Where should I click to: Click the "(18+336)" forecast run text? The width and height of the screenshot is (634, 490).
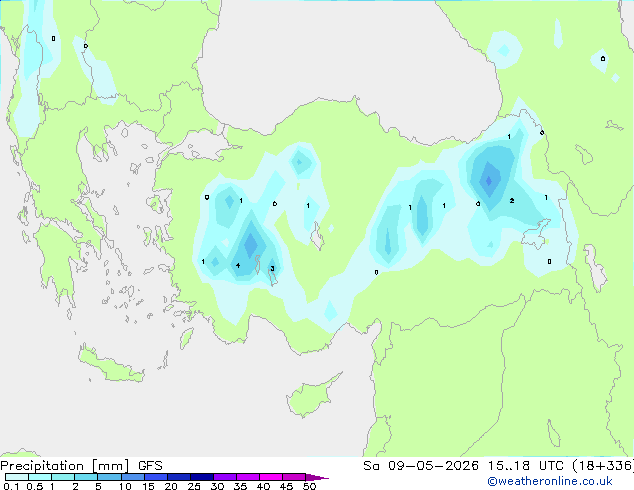(603, 466)
